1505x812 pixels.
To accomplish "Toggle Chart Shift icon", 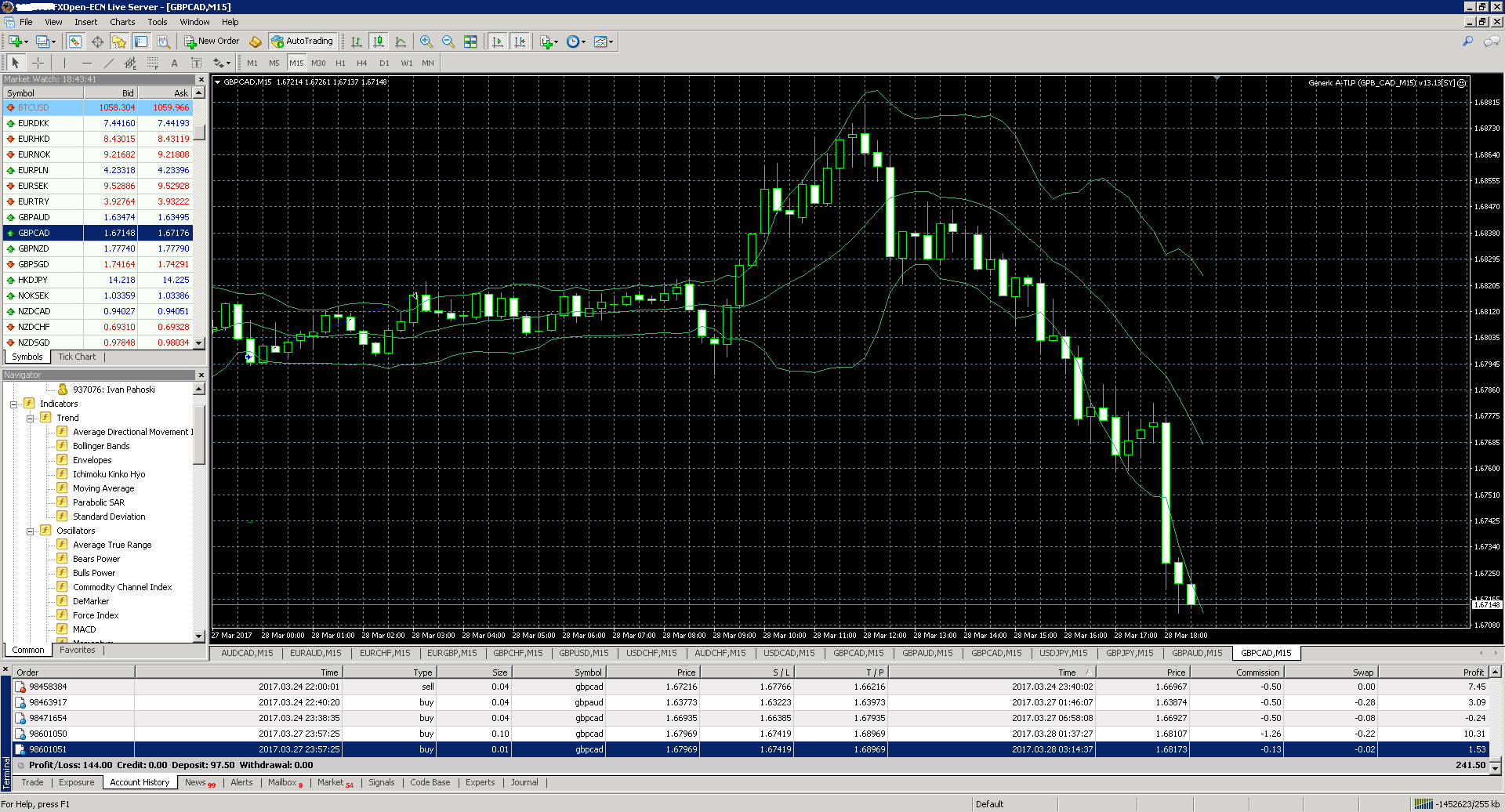I will (519, 42).
